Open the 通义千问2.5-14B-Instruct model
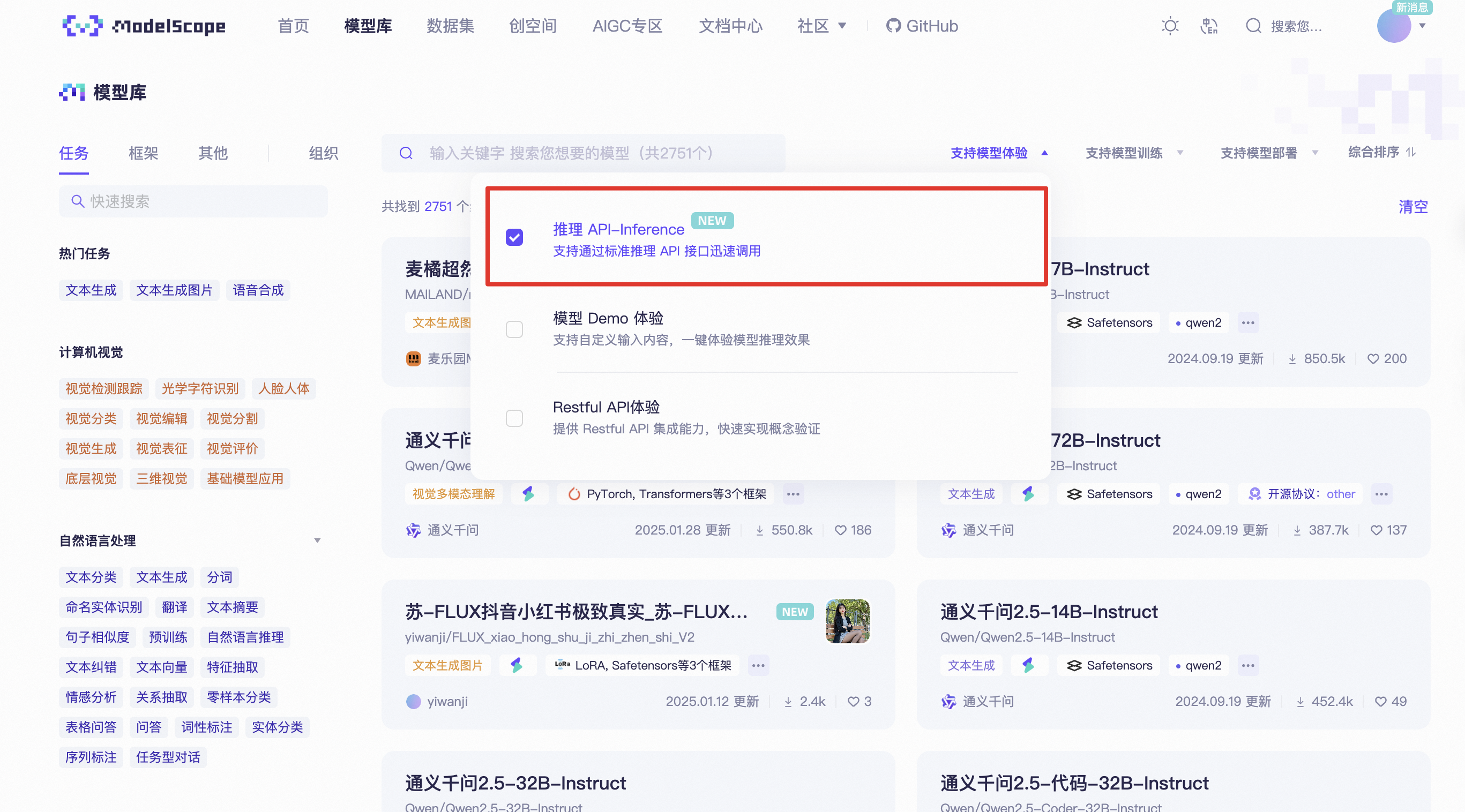The image size is (1465, 812). coord(1049,612)
